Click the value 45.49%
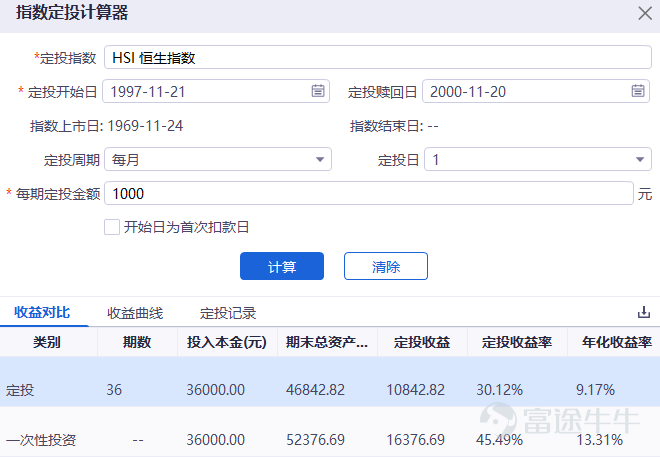This screenshot has width=660, height=457. pos(500,440)
